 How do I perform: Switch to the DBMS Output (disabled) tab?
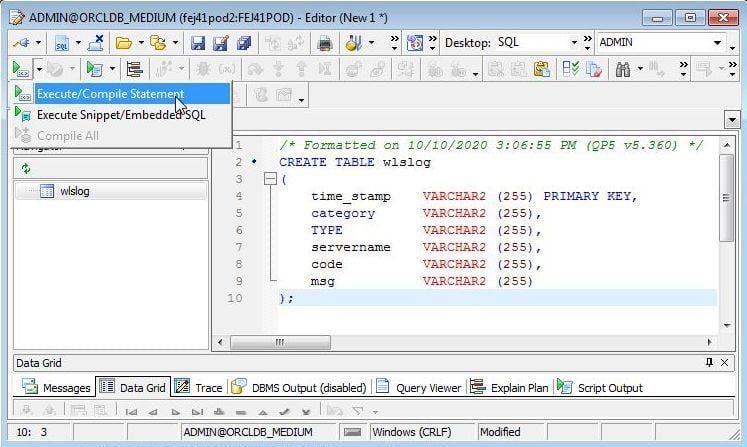pos(300,387)
